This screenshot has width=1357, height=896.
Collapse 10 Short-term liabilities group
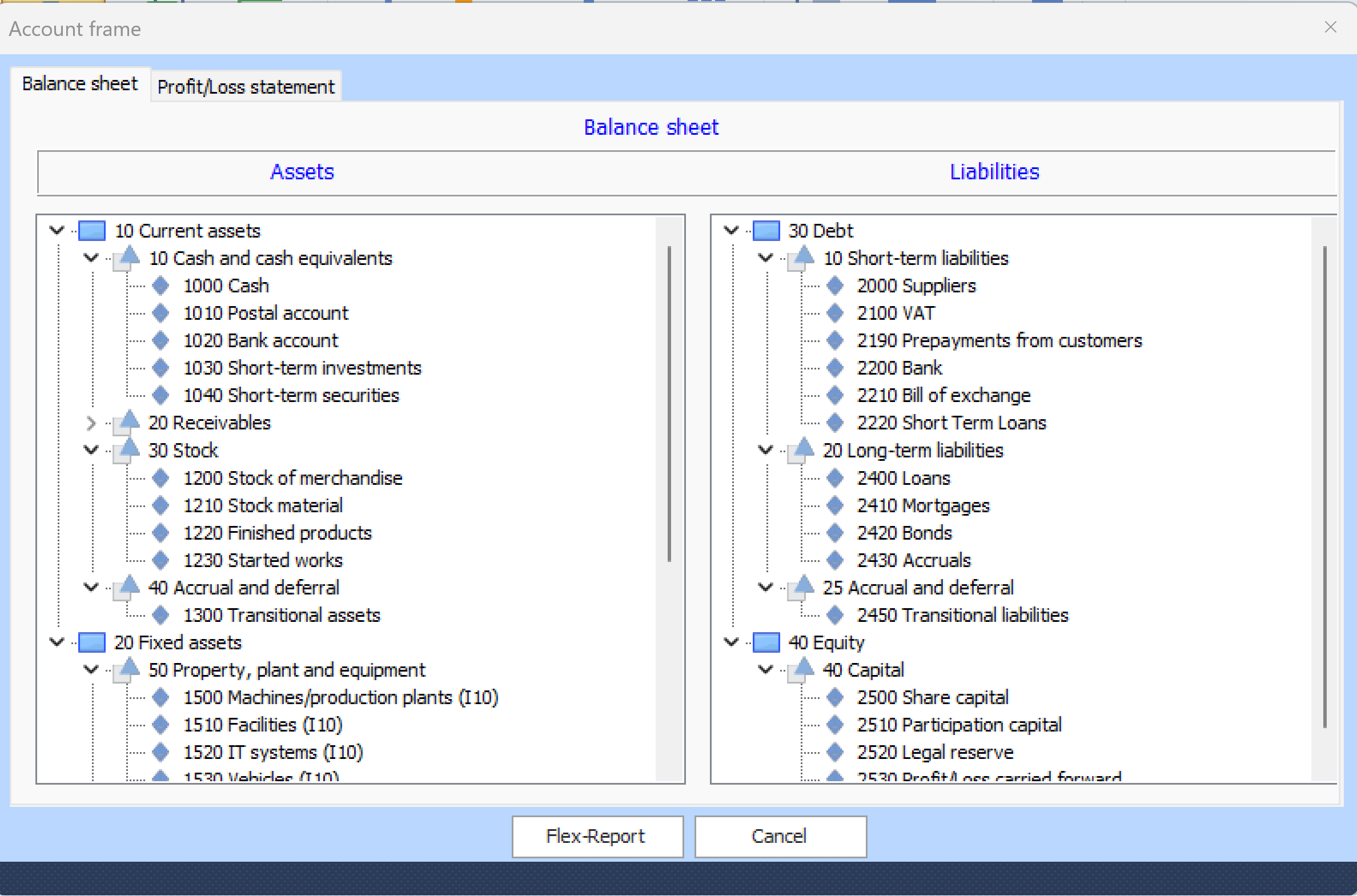[765, 258]
